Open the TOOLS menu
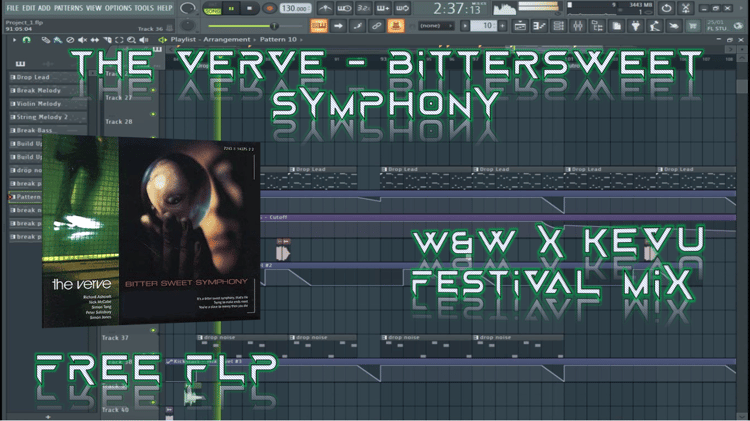The image size is (750, 421). pos(143,8)
